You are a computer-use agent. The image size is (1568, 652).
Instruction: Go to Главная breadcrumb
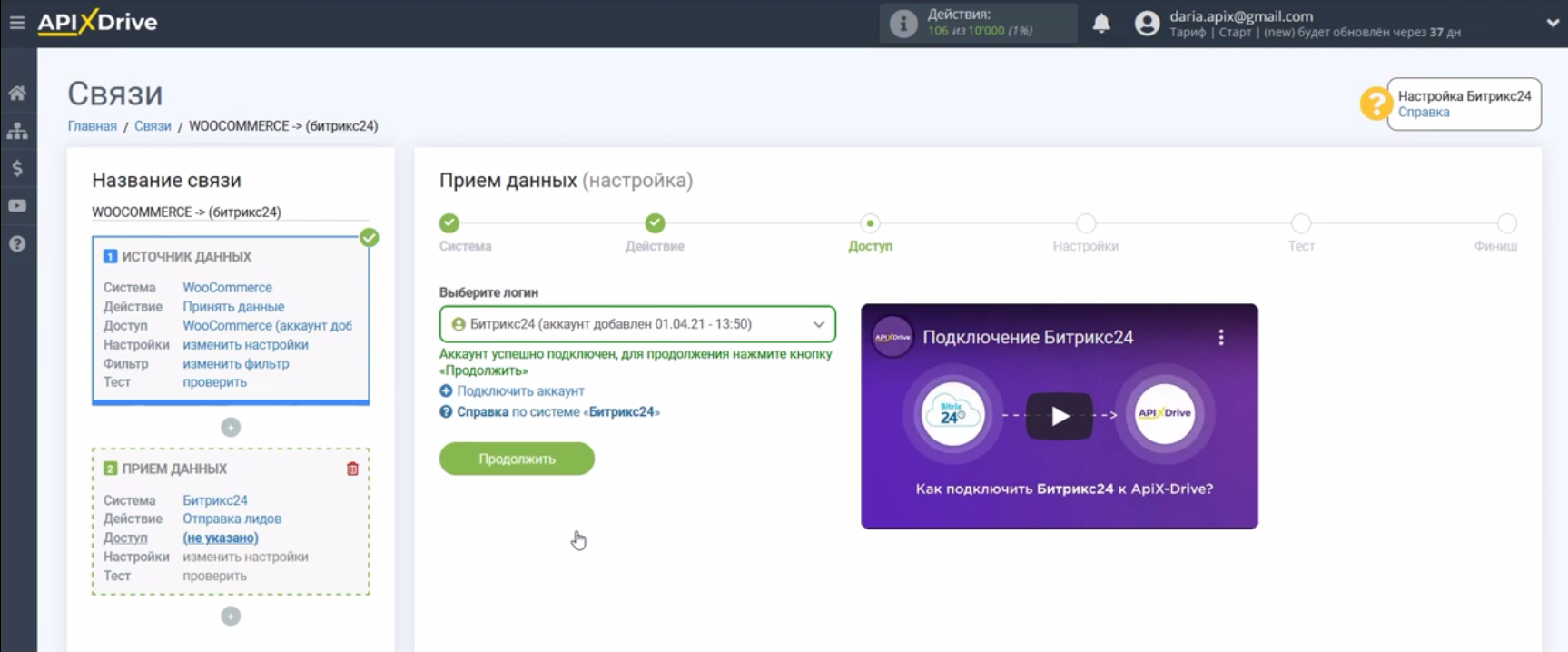click(x=93, y=126)
